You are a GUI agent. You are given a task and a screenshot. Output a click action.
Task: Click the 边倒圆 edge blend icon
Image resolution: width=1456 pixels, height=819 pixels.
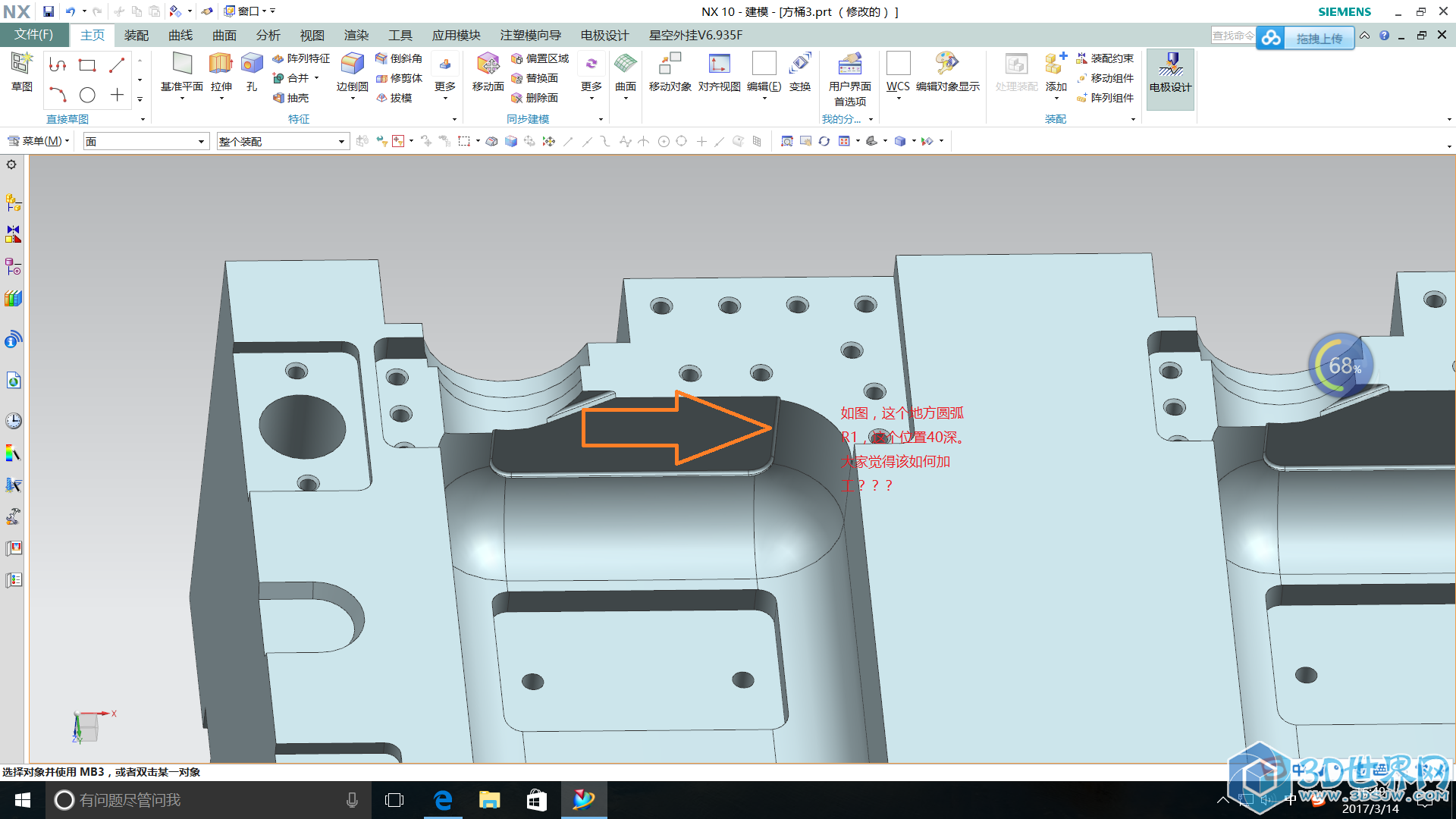pyautogui.click(x=352, y=64)
